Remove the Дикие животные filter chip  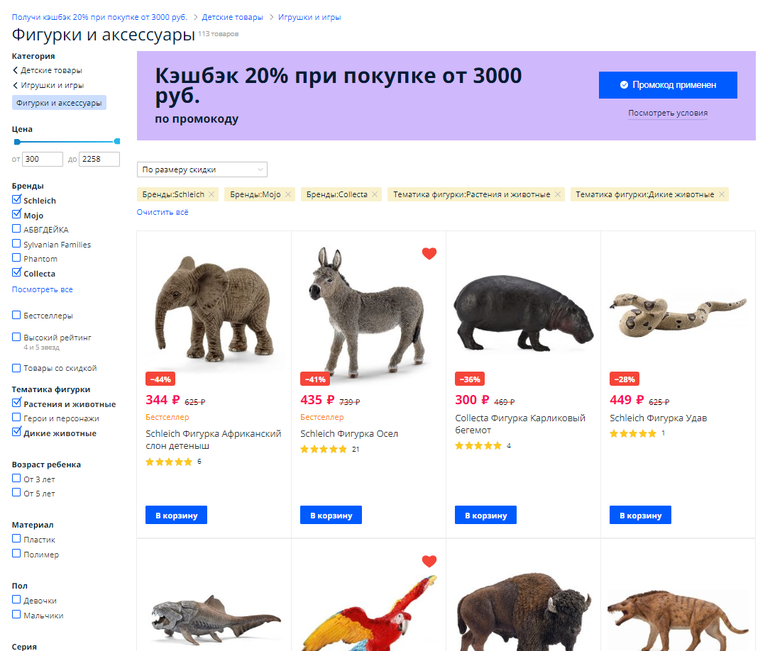click(x=723, y=194)
